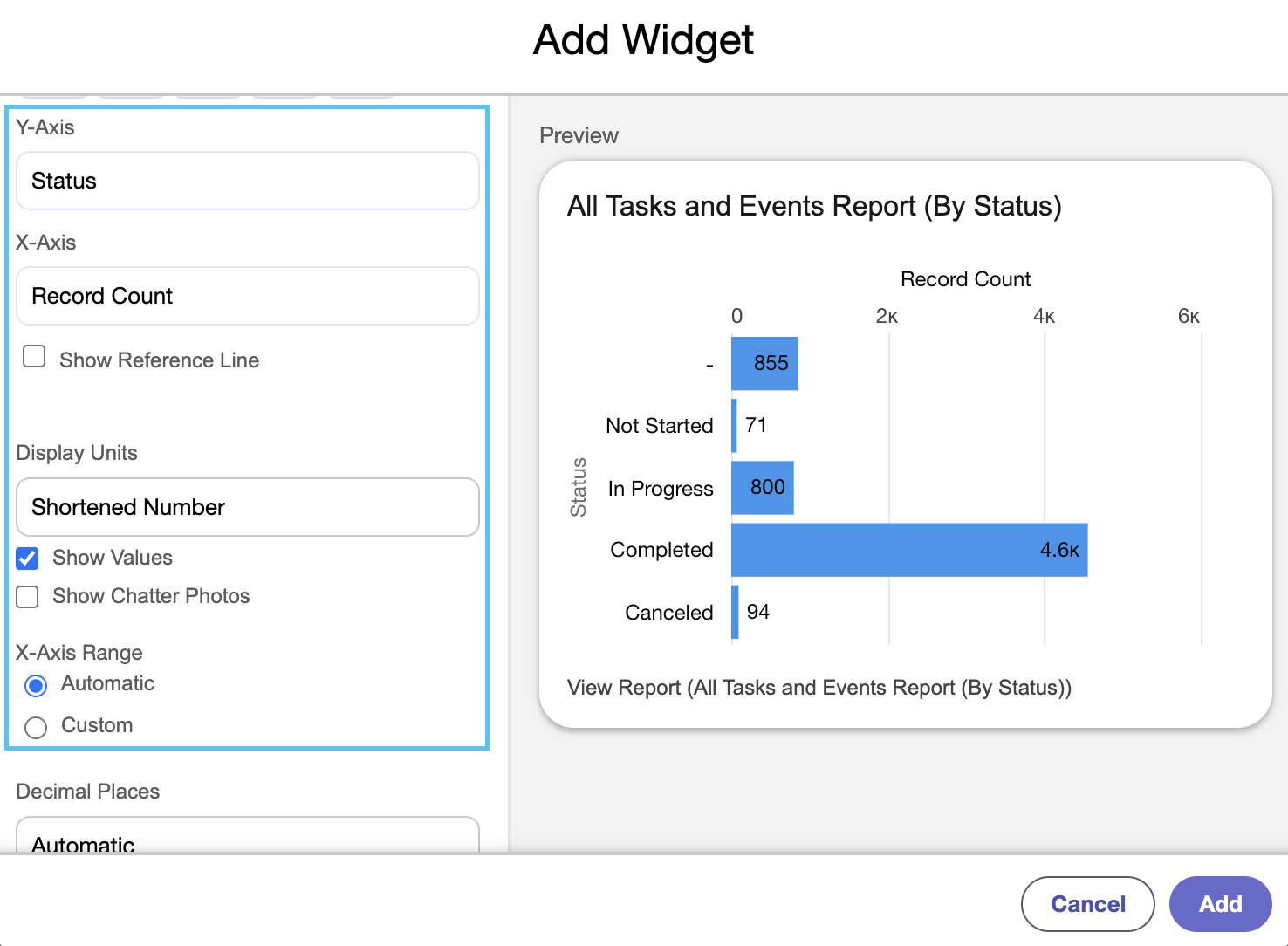
Task: Click the blank status bar showing 855
Action: click(x=764, y=363)
